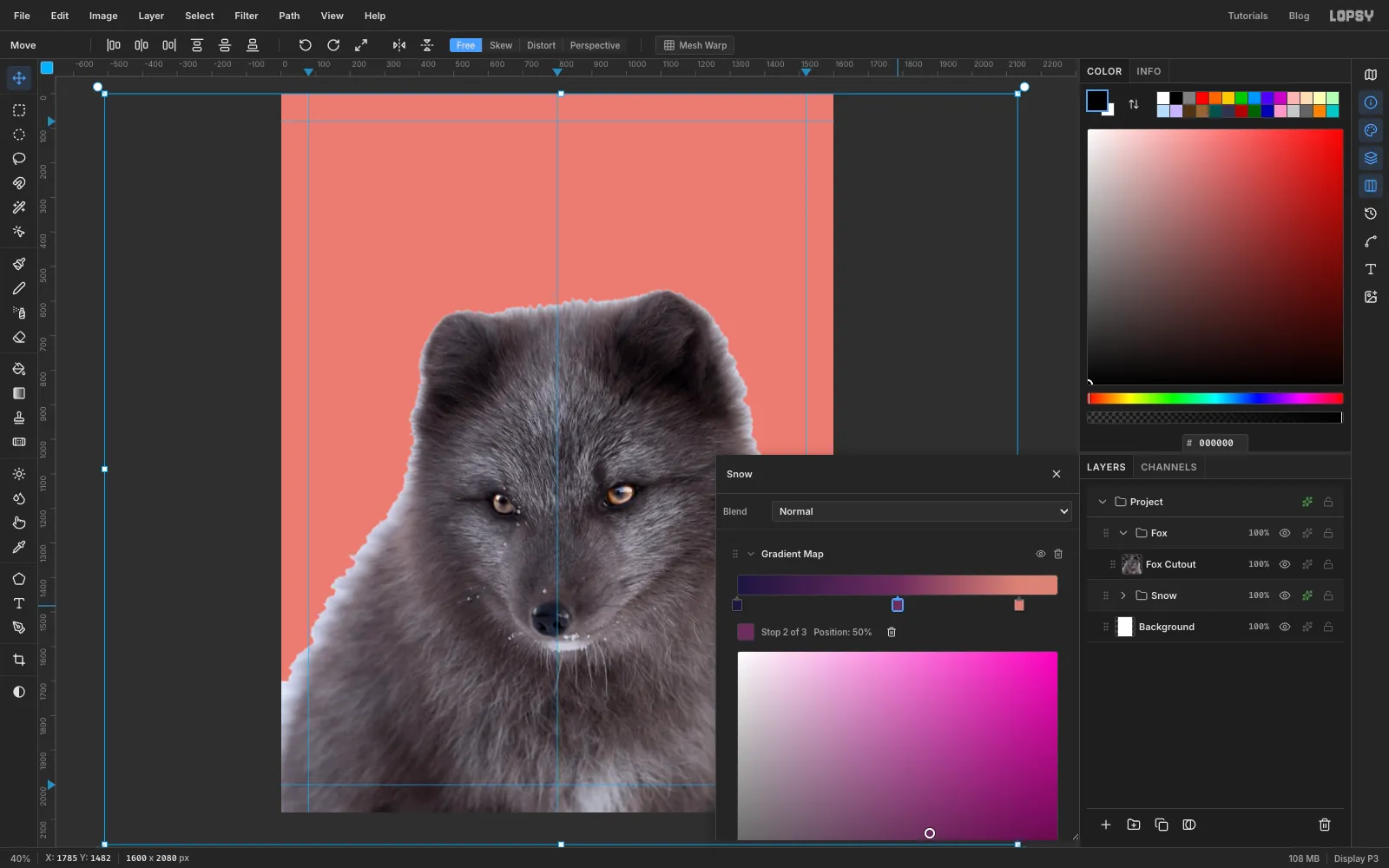Select the rectangular marquee tool
This screenshot has width=1389, height=868.
coord(19,110)
